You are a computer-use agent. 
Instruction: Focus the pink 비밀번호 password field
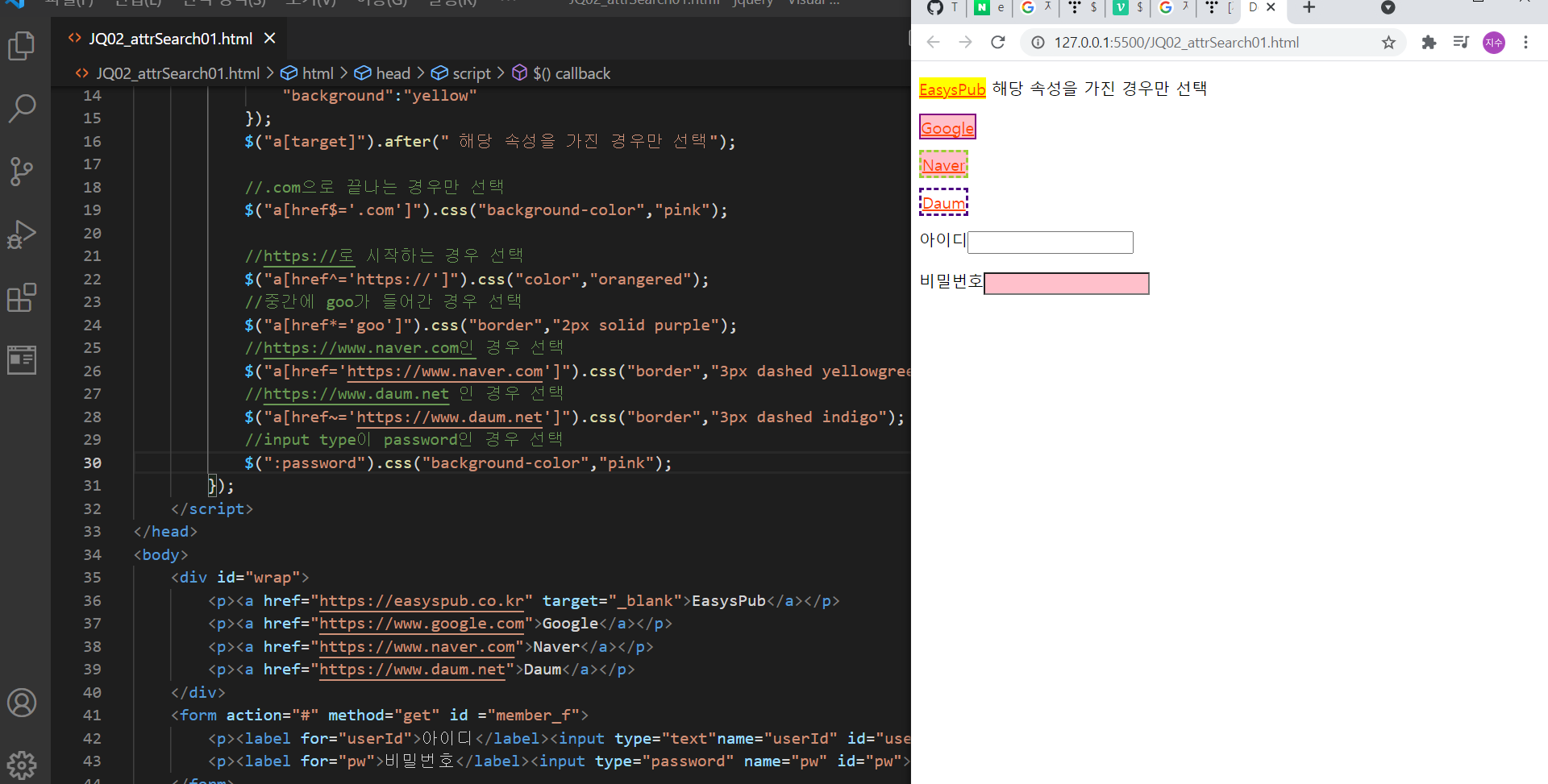(x=1067, y=284)
